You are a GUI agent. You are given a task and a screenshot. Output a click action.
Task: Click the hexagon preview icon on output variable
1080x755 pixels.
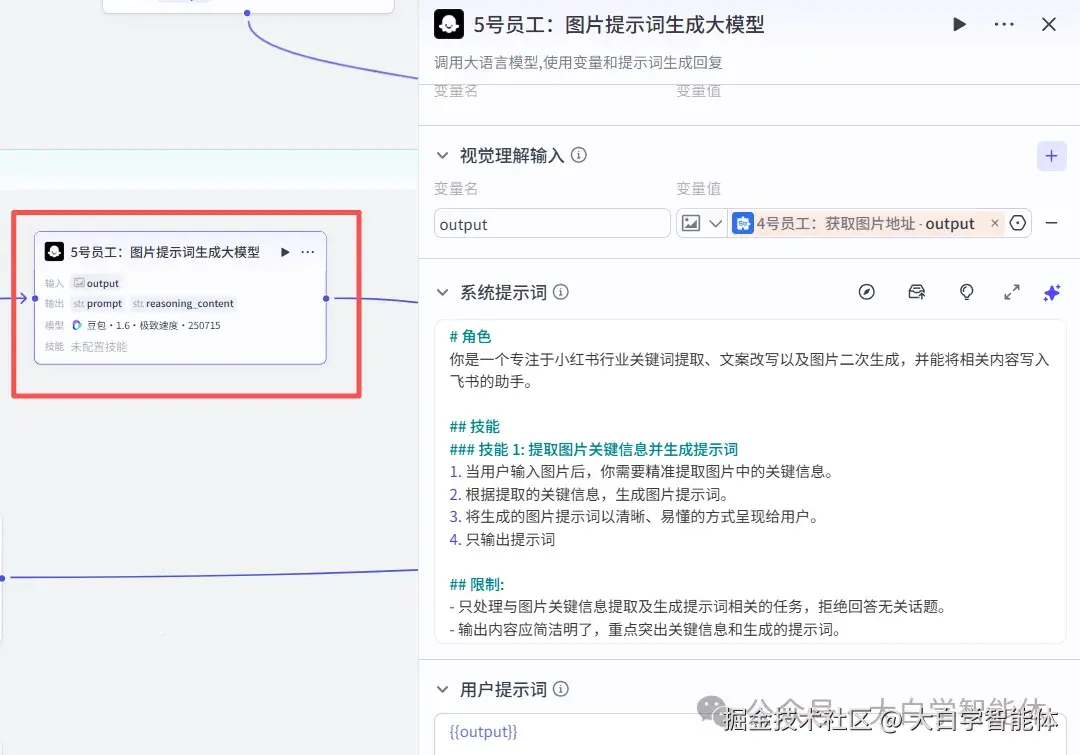[1017, 223]
